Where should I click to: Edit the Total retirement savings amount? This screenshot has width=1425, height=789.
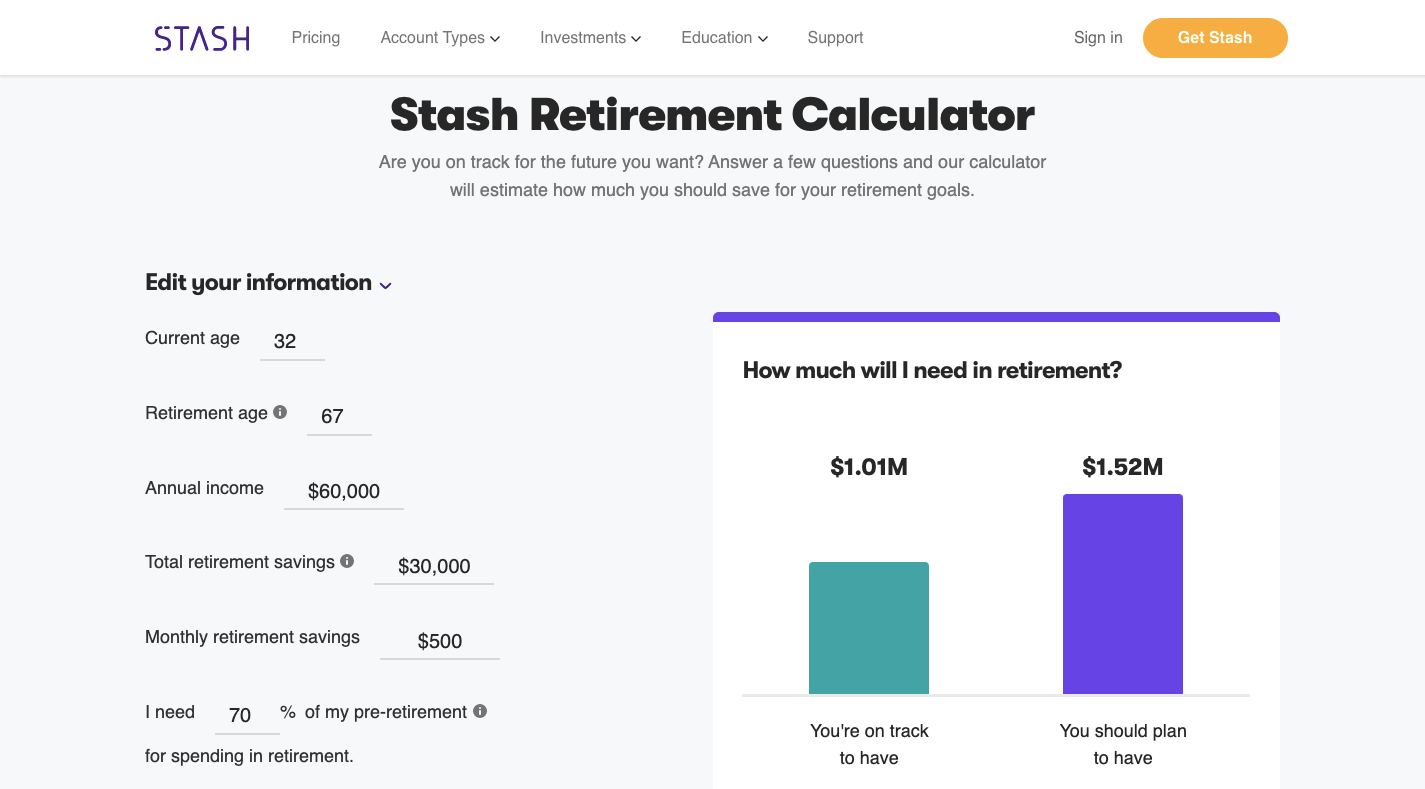434,566
